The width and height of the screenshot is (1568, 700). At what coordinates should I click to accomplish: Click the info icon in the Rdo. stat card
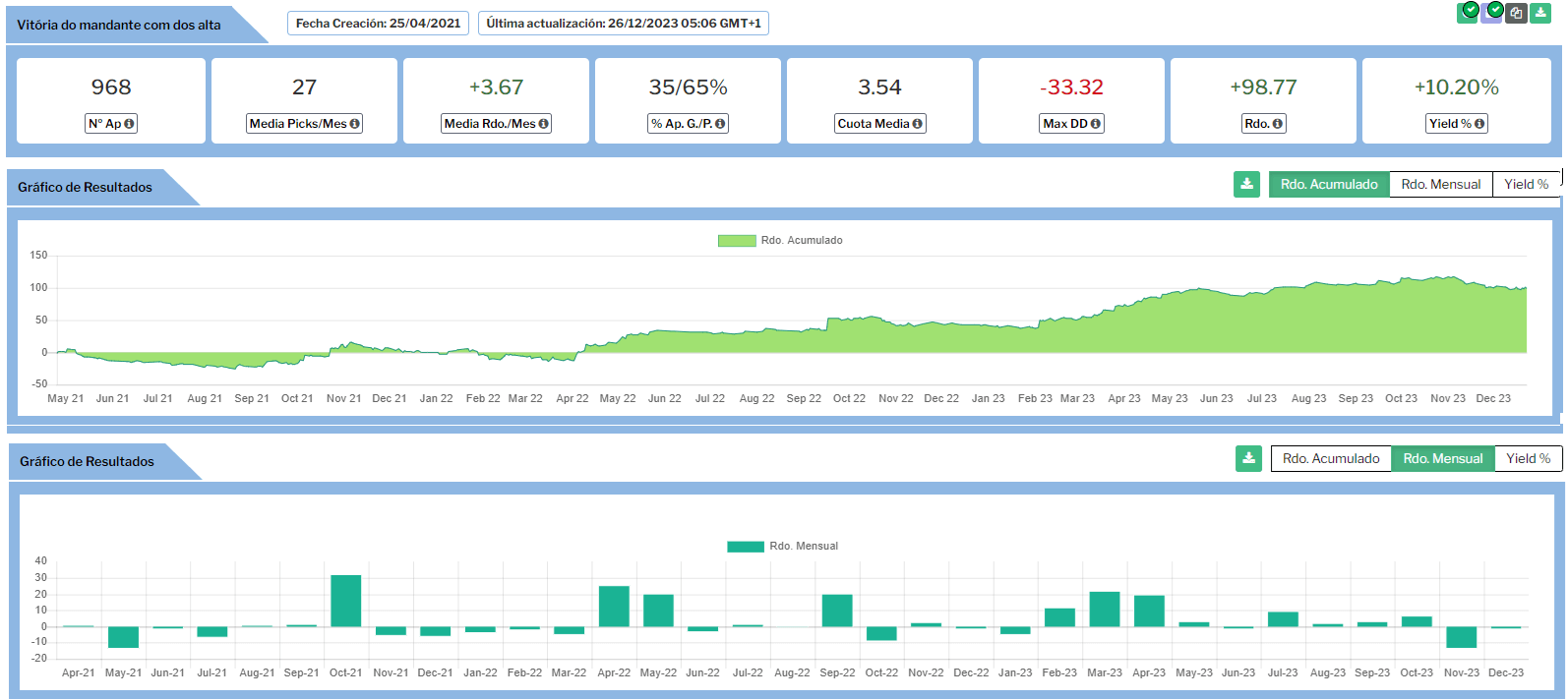[x=1278, y=124]
